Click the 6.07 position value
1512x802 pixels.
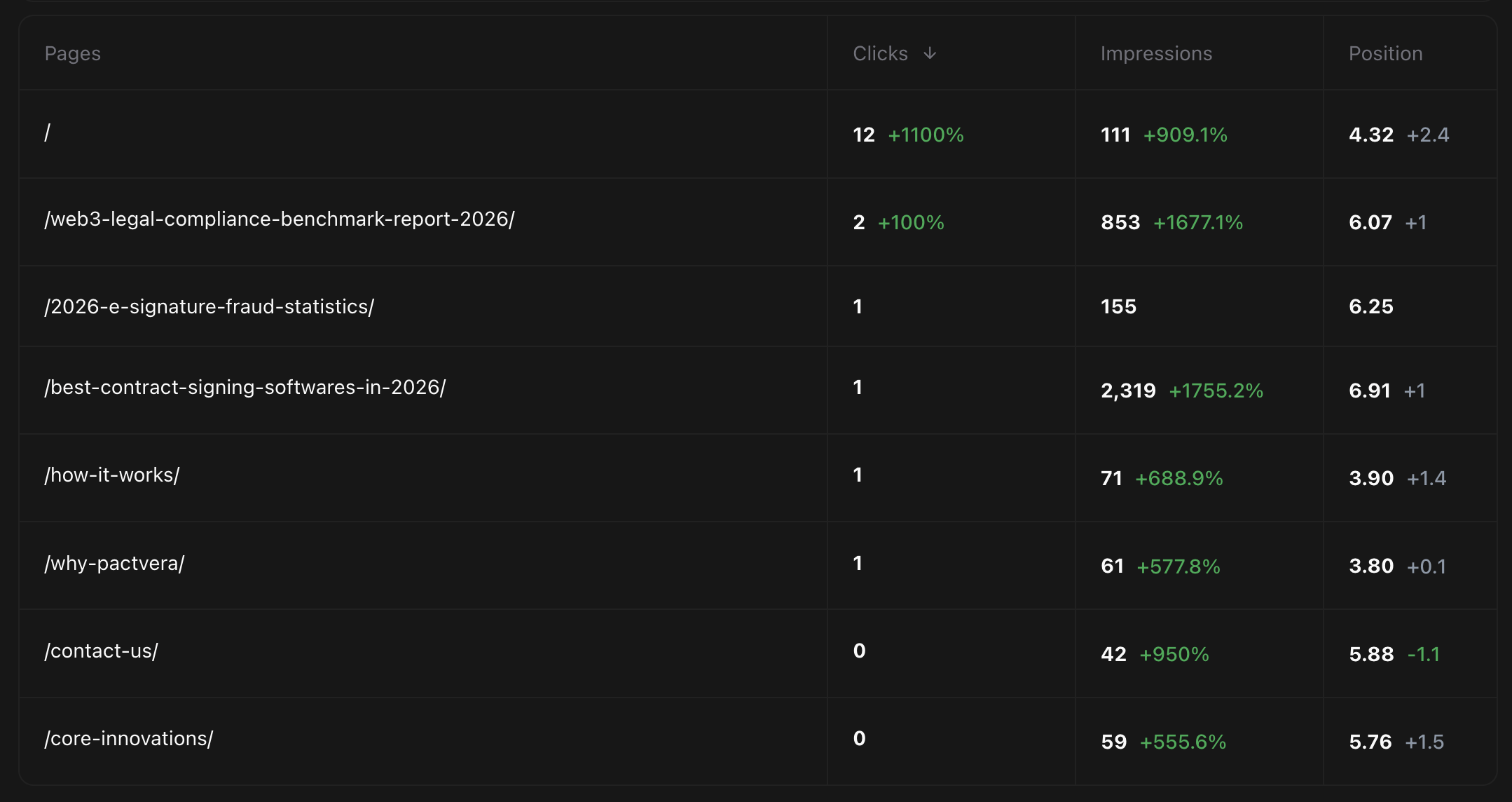pos(1370,222)
